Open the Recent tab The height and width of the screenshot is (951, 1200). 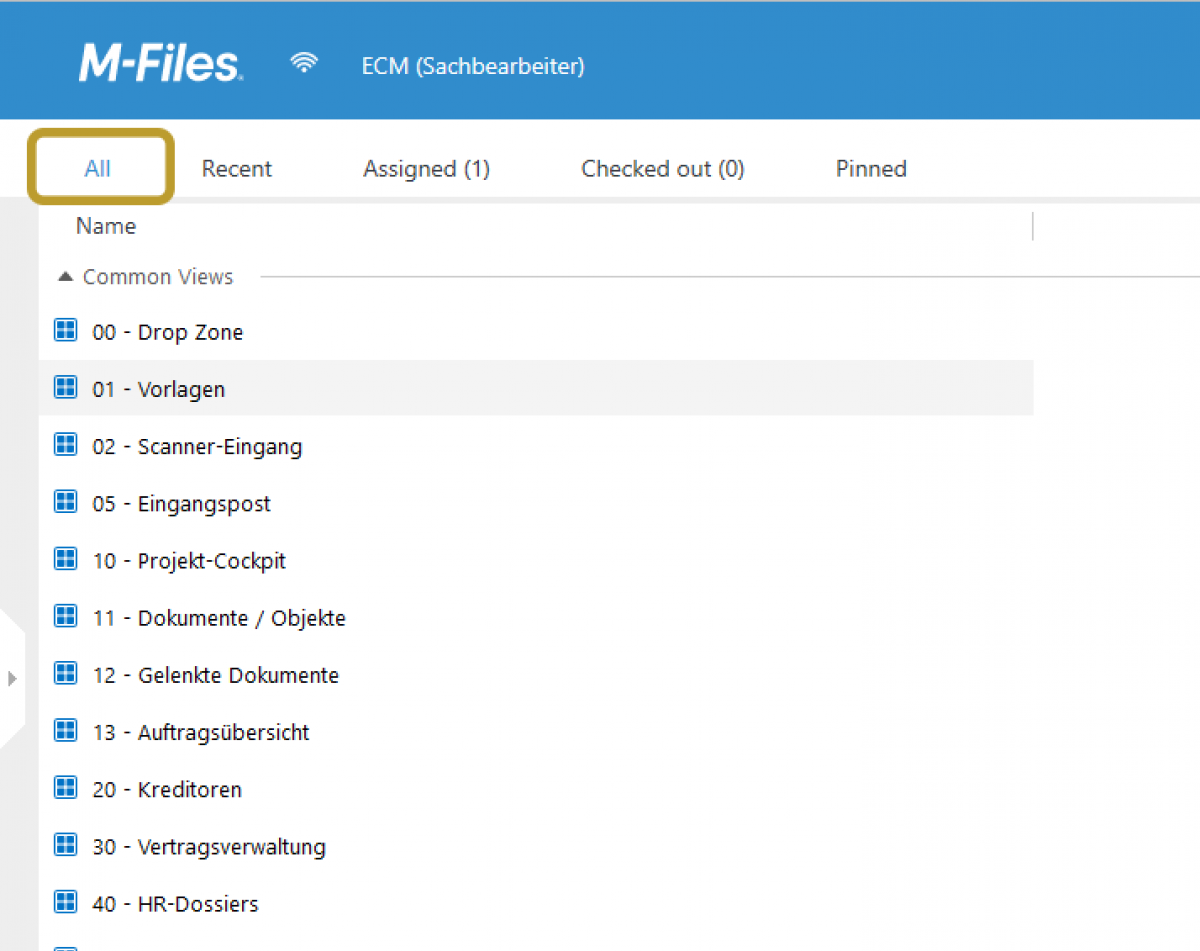point(236,169)
